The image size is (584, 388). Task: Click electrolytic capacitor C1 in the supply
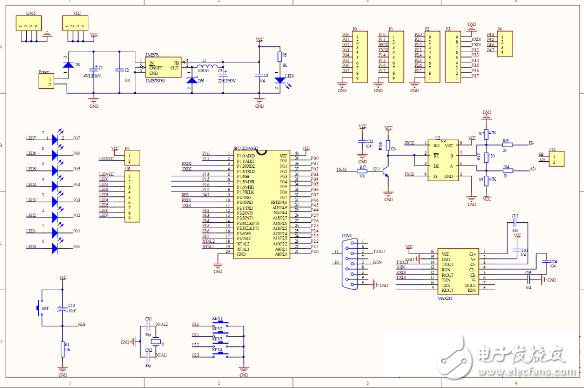point(93,70)
